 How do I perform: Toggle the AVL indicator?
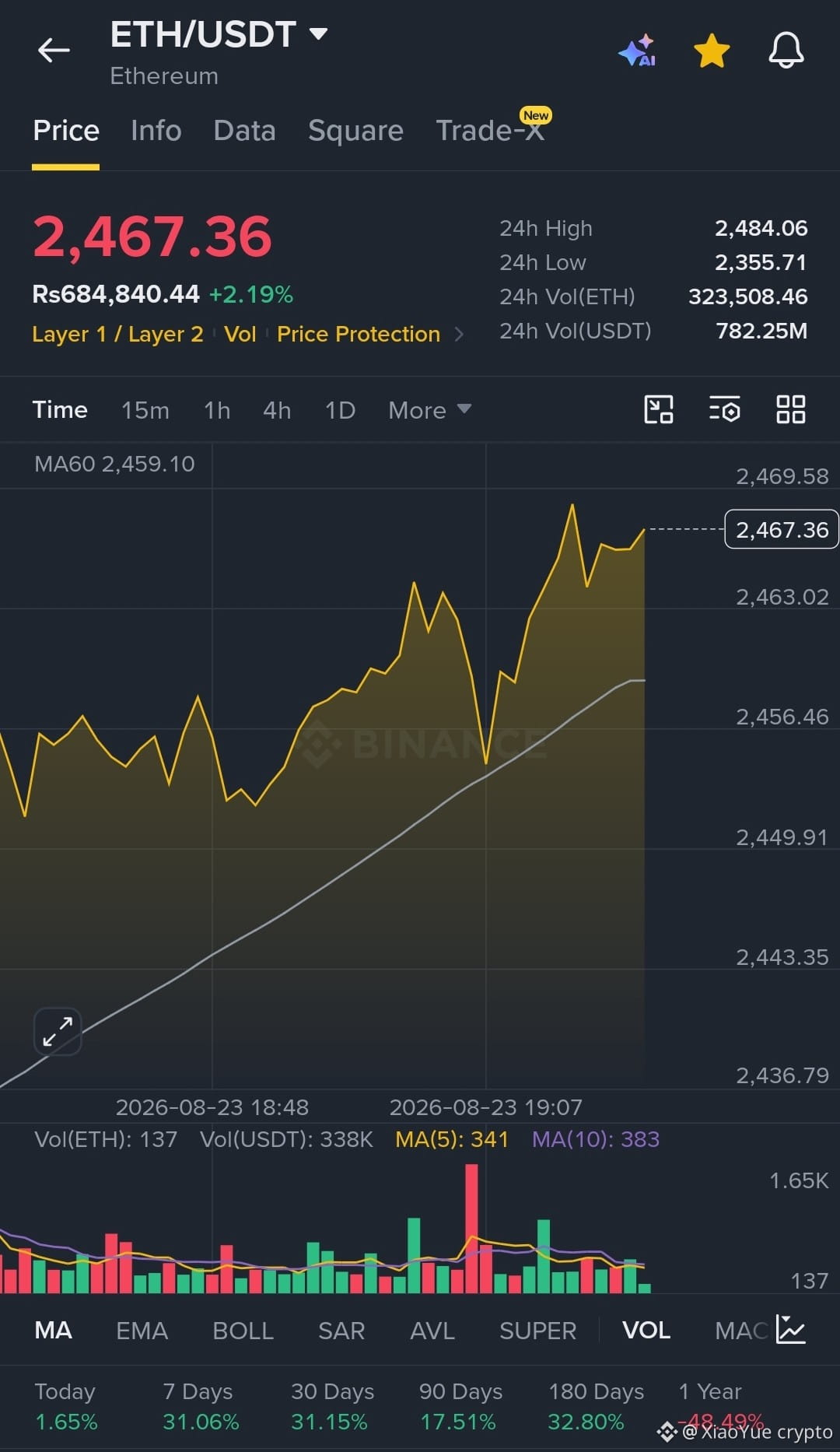(432, 1330)
